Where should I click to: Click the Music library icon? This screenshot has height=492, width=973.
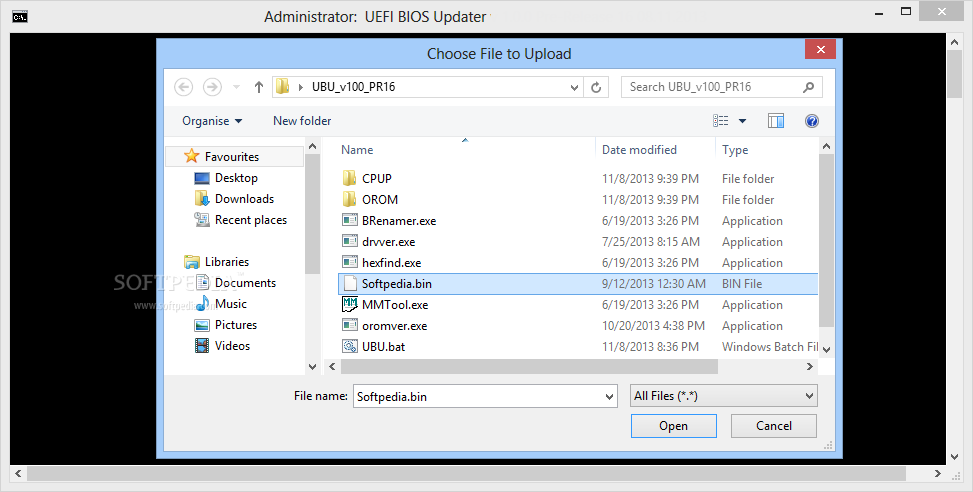202,304
